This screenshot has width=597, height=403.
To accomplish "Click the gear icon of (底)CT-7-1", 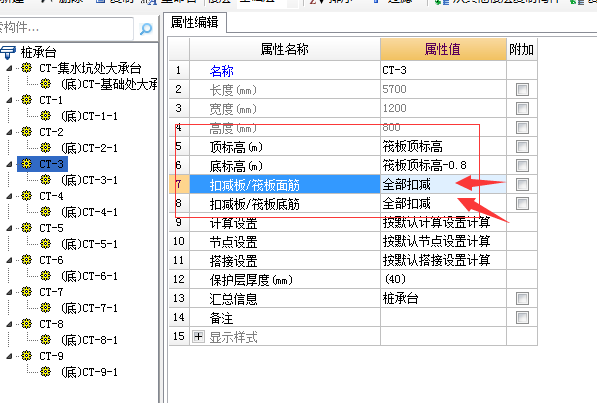I will 45,307.
